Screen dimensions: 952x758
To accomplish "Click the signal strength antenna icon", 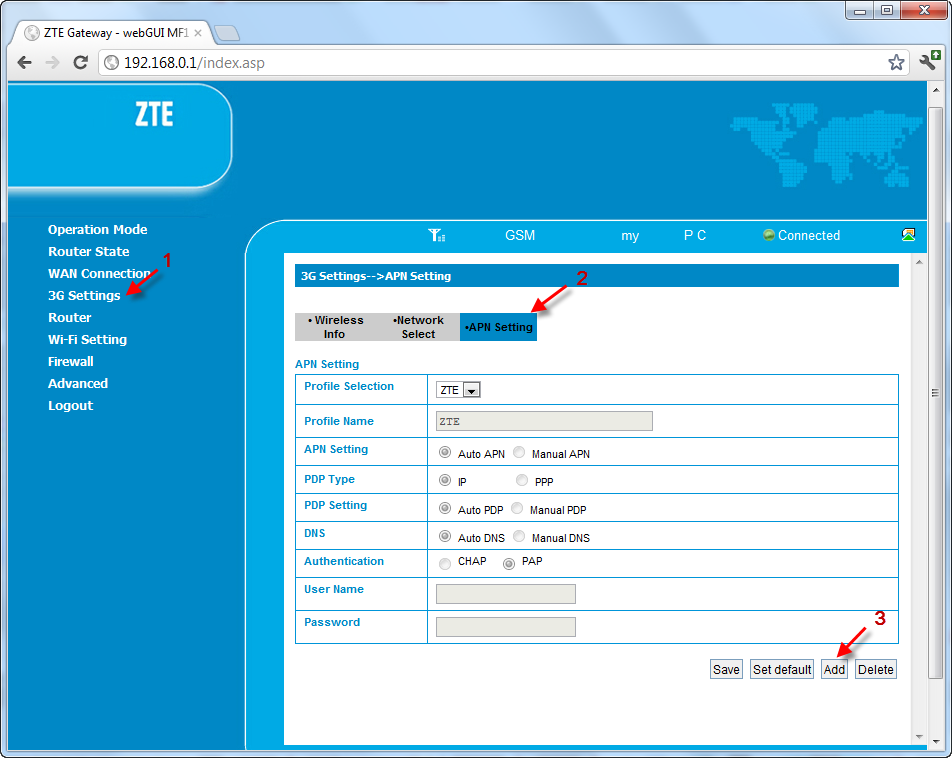I will [437, 235].
